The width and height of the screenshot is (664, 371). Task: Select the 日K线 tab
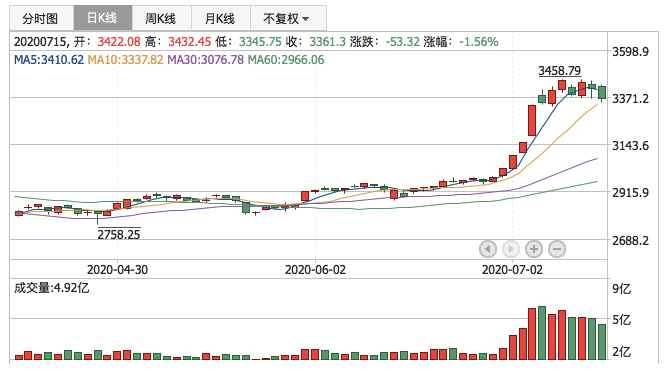103,18
